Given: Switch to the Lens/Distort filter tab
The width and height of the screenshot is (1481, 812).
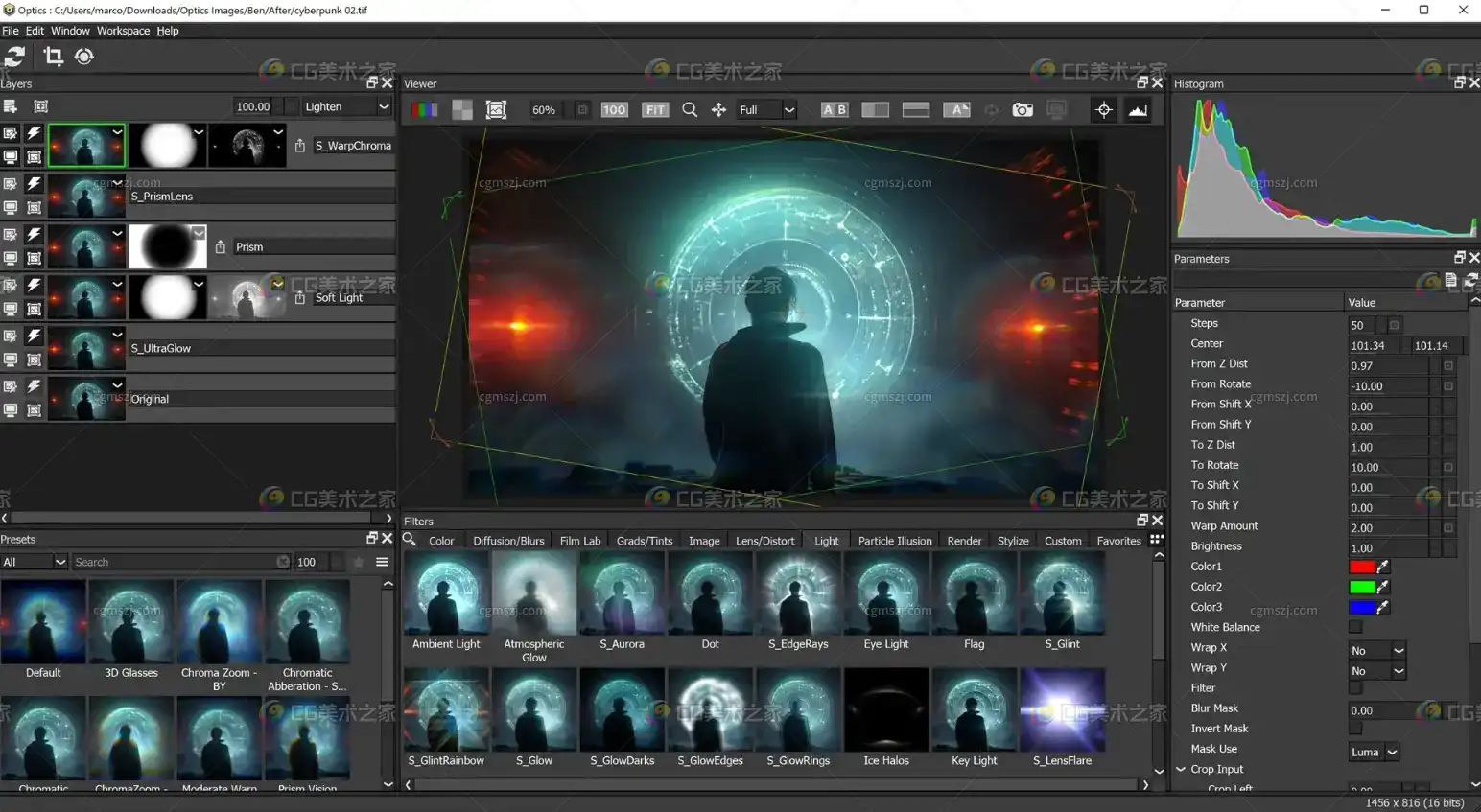Looking at the screenshot, I should [x=764, y=541].
